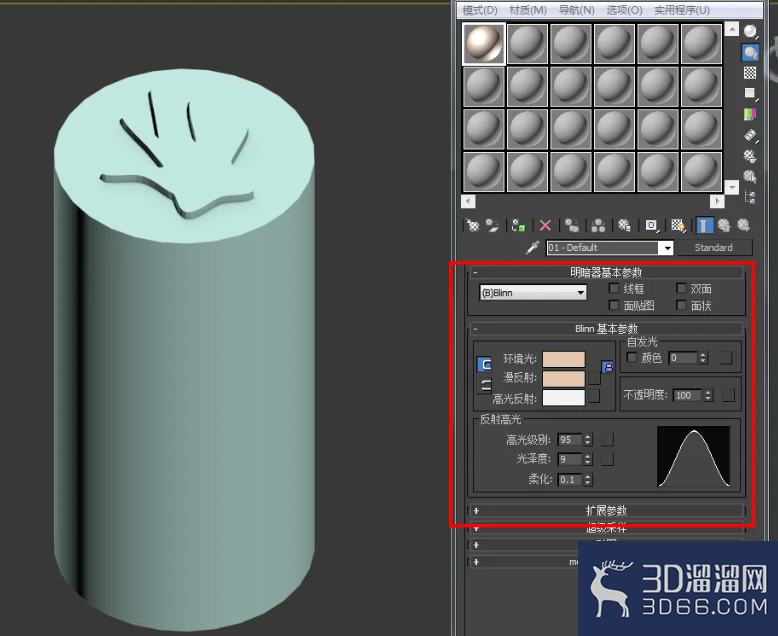This screenshot has width=778, height=636.
Task: Open the 实用程序(U) menu
Action: (682, 10)
